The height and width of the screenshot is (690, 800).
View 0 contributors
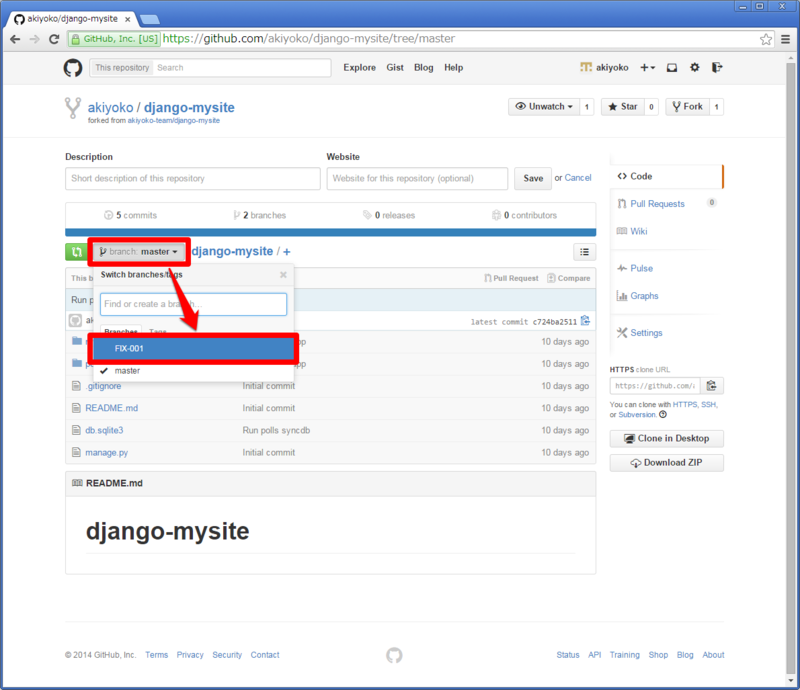point(524,215)
